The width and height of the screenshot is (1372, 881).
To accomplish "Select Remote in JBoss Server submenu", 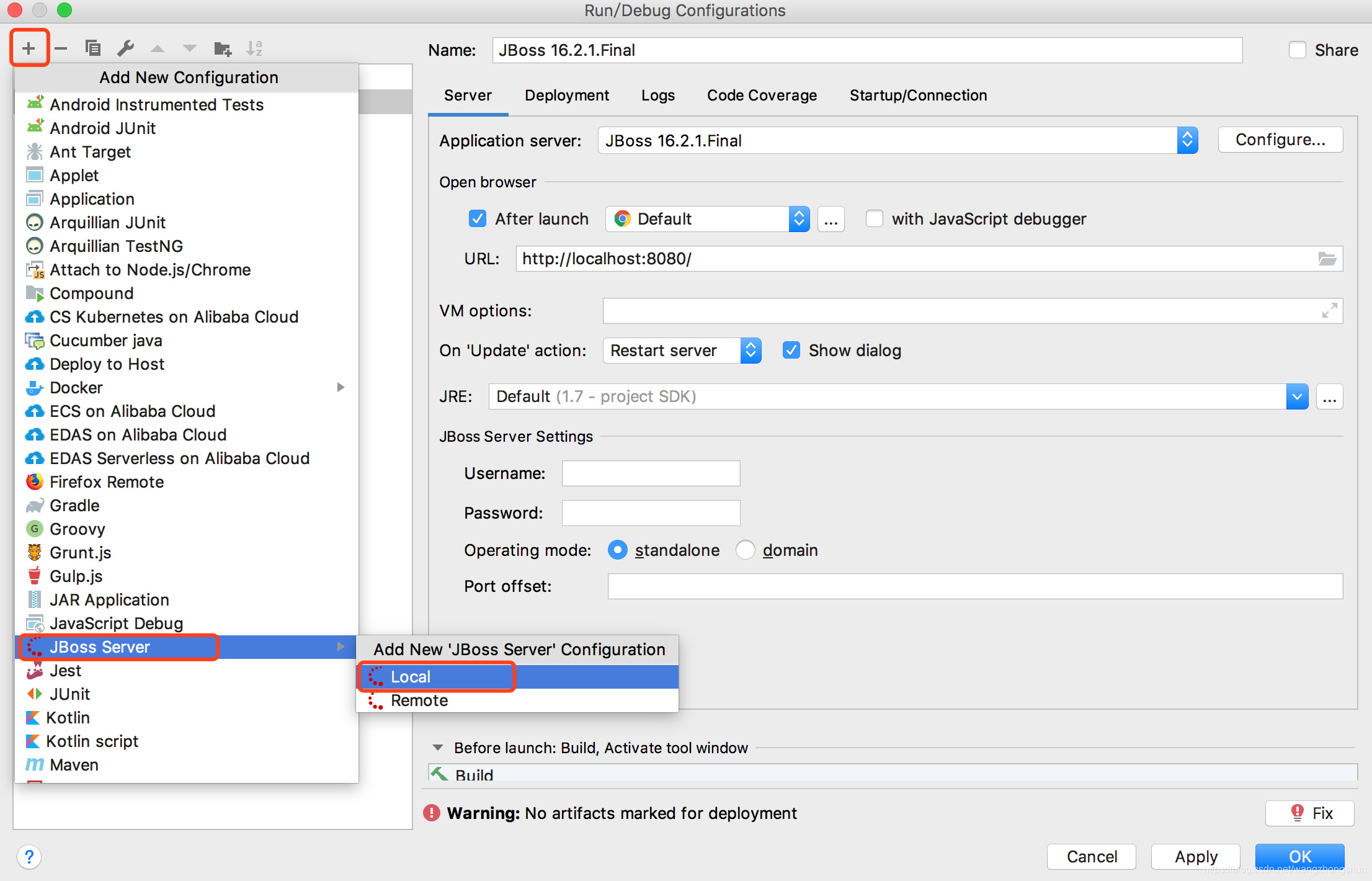I will (419, 700).
